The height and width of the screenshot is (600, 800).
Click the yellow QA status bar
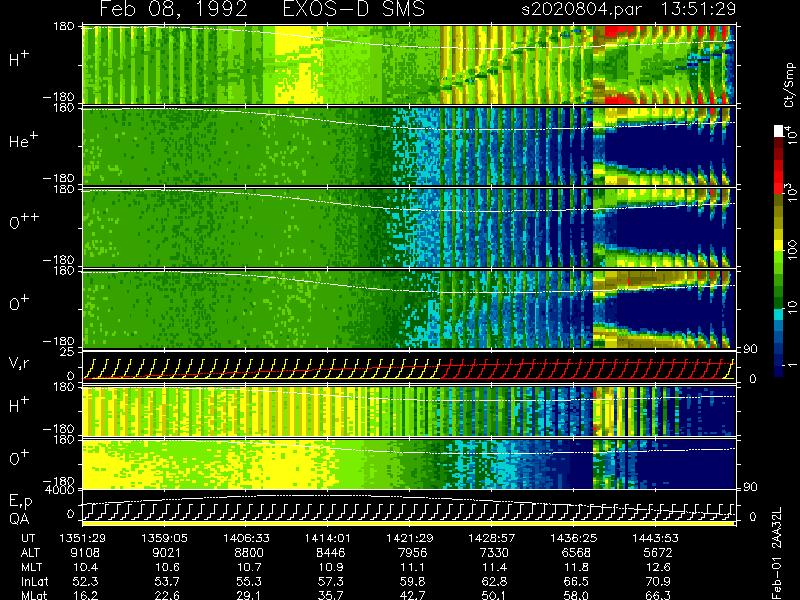(408, 523)
